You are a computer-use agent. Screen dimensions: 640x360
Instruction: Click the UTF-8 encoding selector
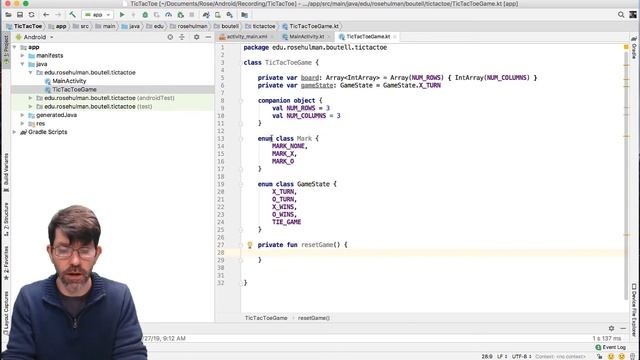[x=521, y=356]
